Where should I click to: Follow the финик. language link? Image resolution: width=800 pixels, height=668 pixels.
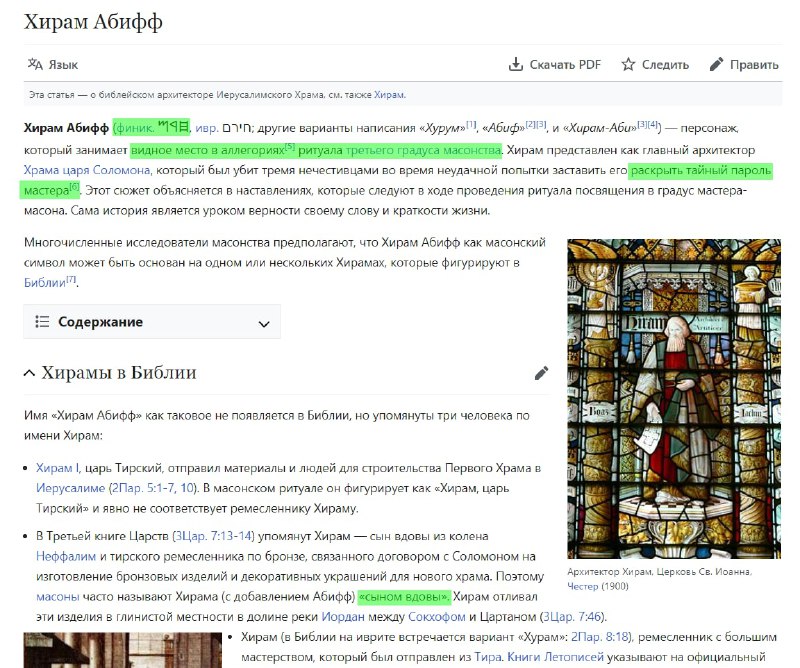click(x=135, y=128)
